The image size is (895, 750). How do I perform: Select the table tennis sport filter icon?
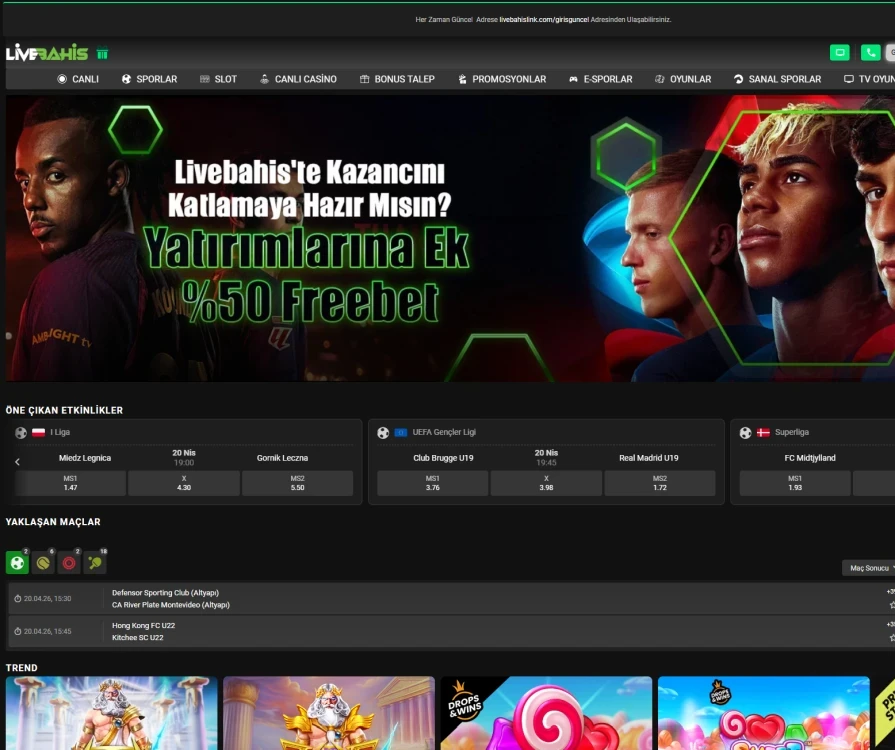95,563
